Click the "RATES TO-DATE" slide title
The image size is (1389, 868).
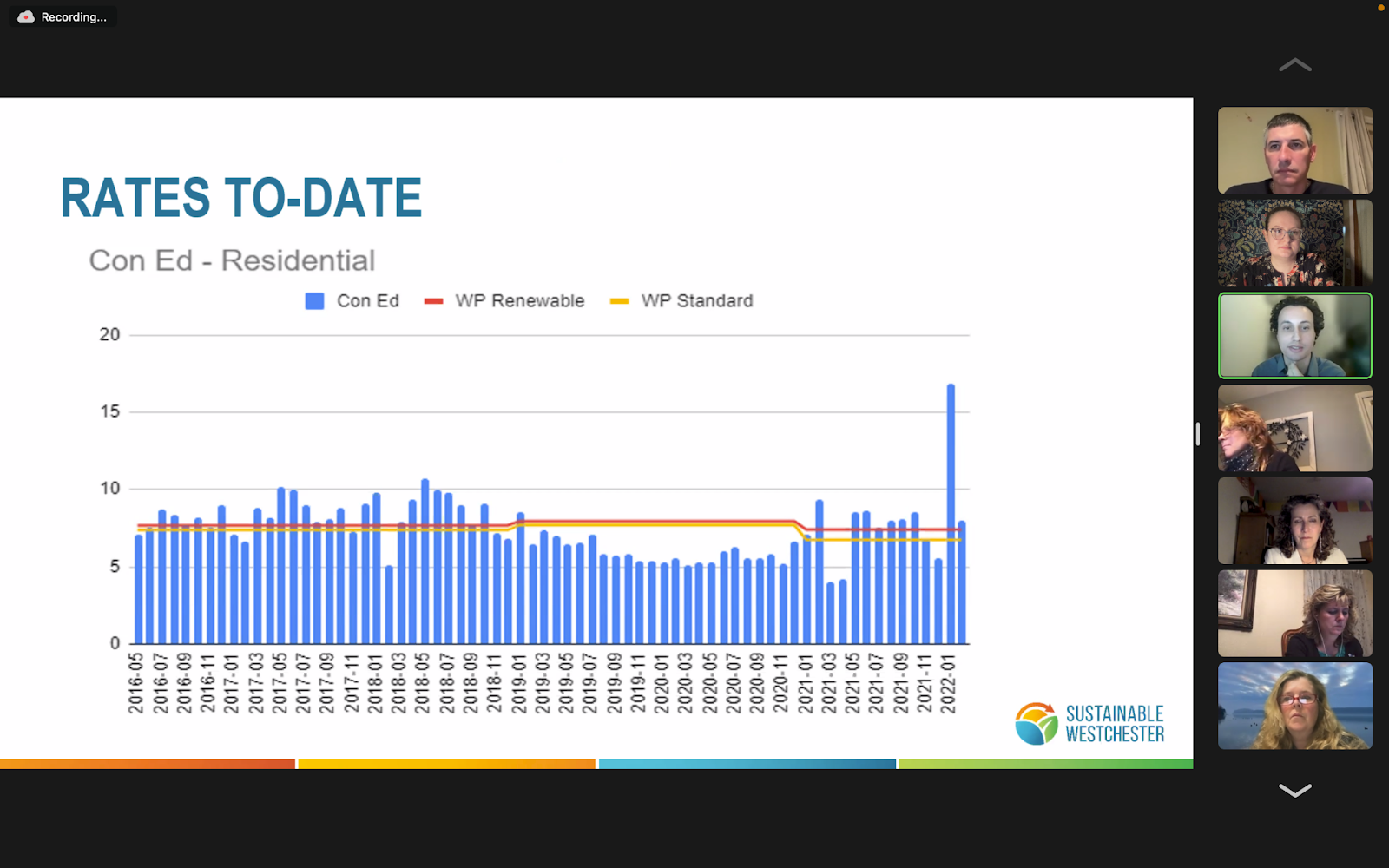coord(241,198)
